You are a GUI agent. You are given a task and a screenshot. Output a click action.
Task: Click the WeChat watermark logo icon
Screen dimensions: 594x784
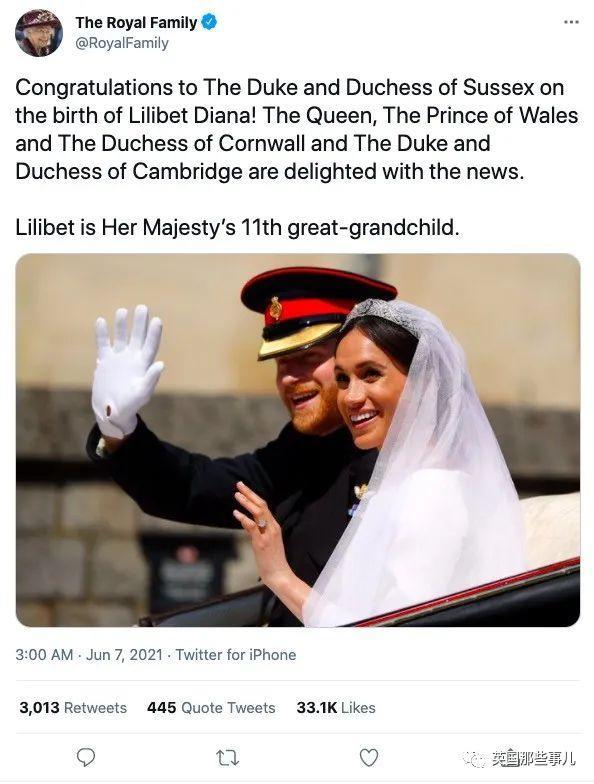point(475,758)
